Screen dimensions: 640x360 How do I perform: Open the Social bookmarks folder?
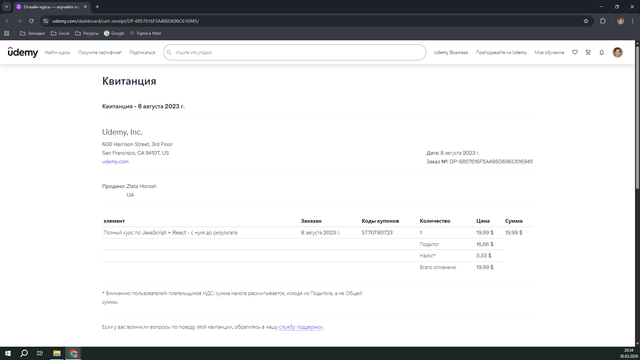coord(60,33)
